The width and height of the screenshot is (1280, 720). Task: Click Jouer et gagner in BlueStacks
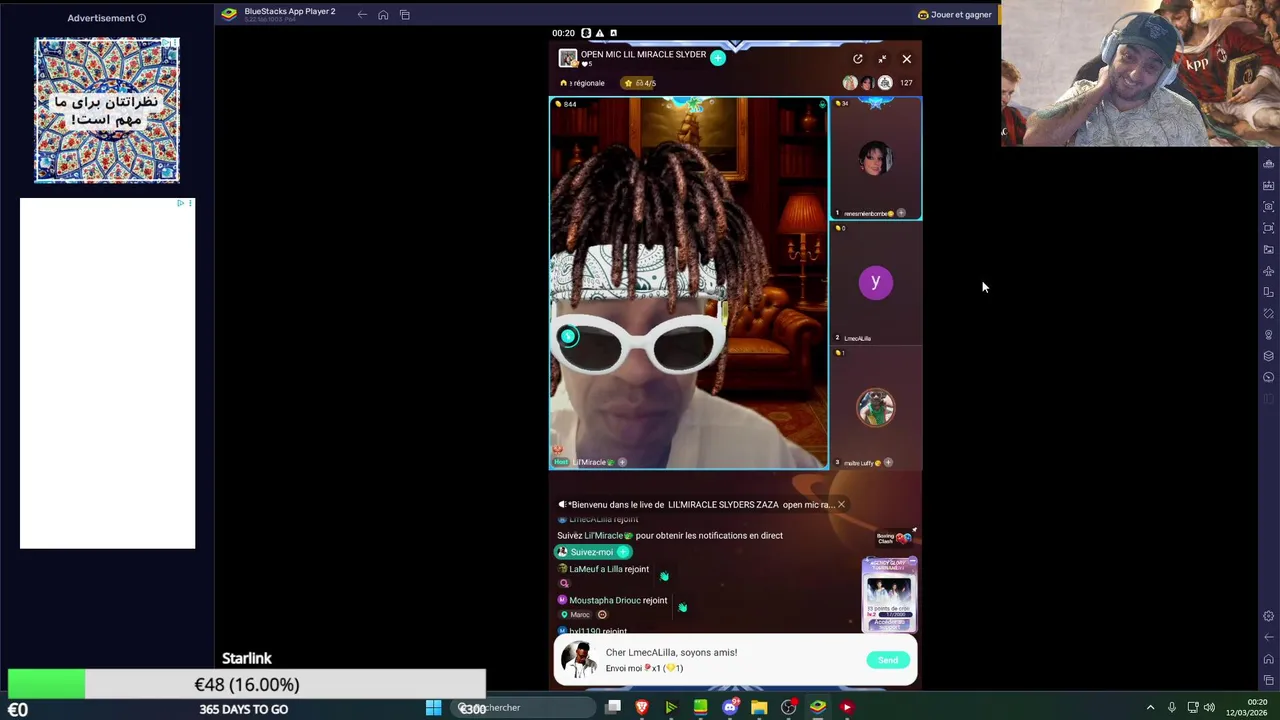click(x=955, y=15)
